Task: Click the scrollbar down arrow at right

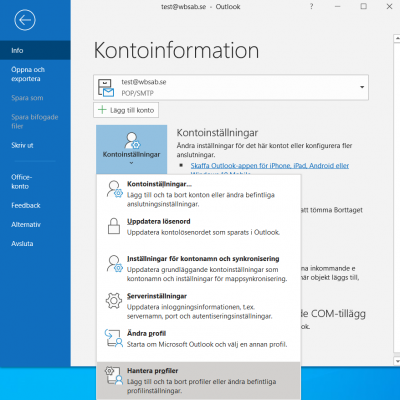Action: 397,361
